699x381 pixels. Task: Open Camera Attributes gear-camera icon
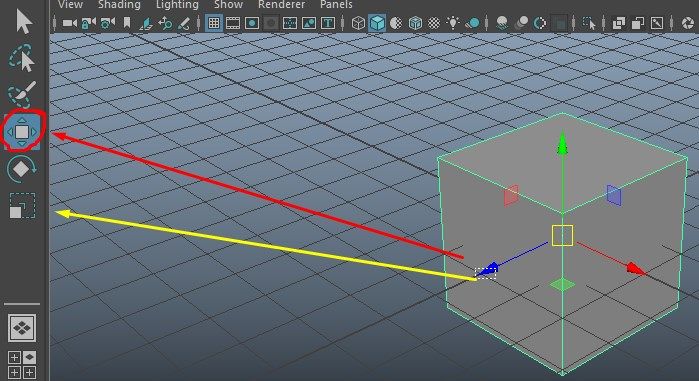pos(107,23)
